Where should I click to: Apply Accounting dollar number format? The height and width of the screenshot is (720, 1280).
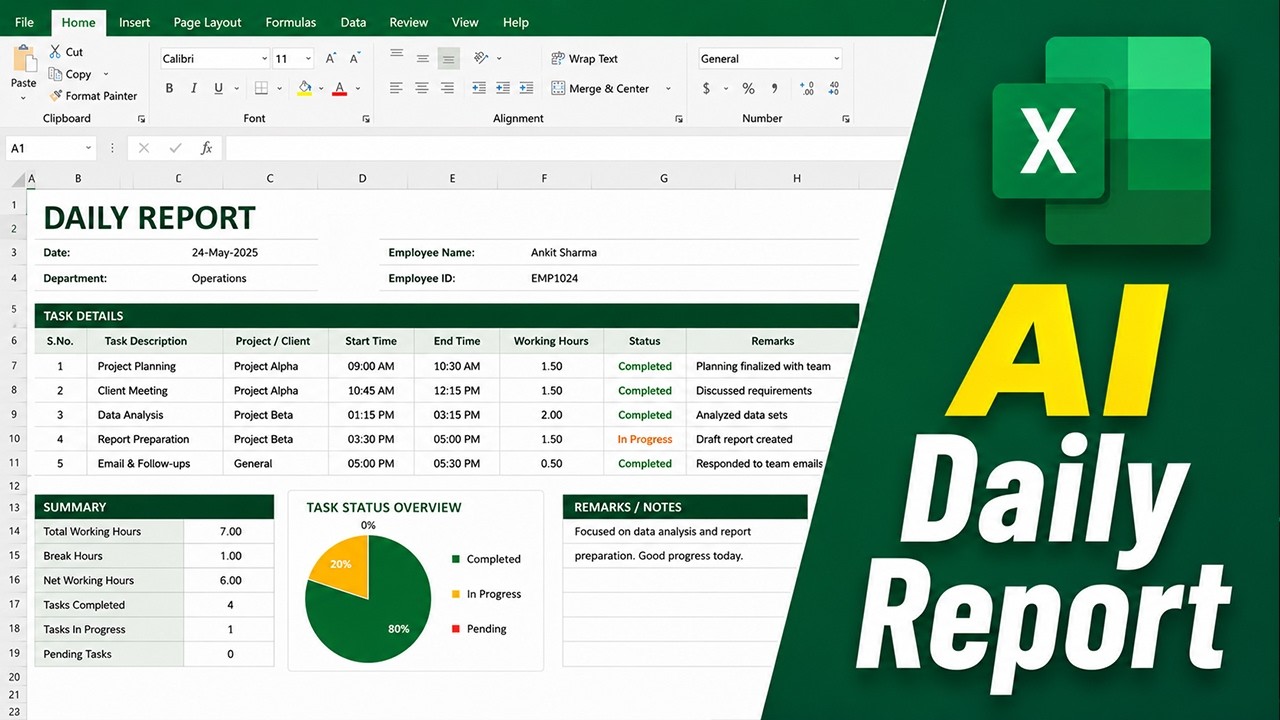[x=706, y=88]
